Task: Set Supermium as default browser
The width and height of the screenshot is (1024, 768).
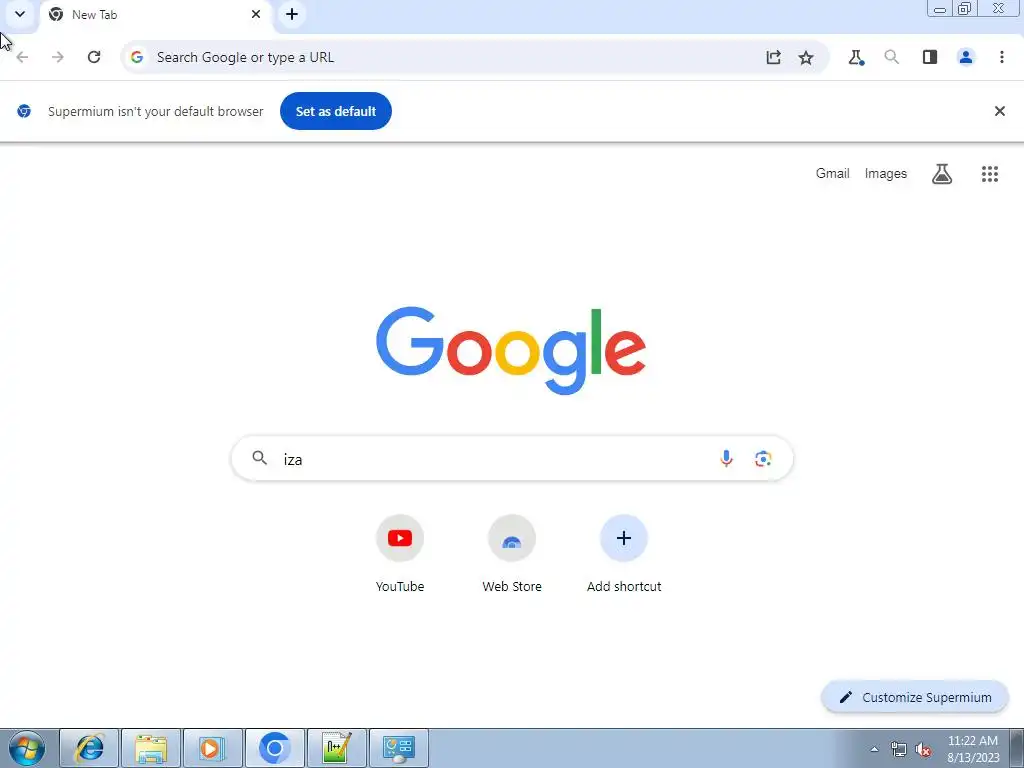Action: coord(336,111)
